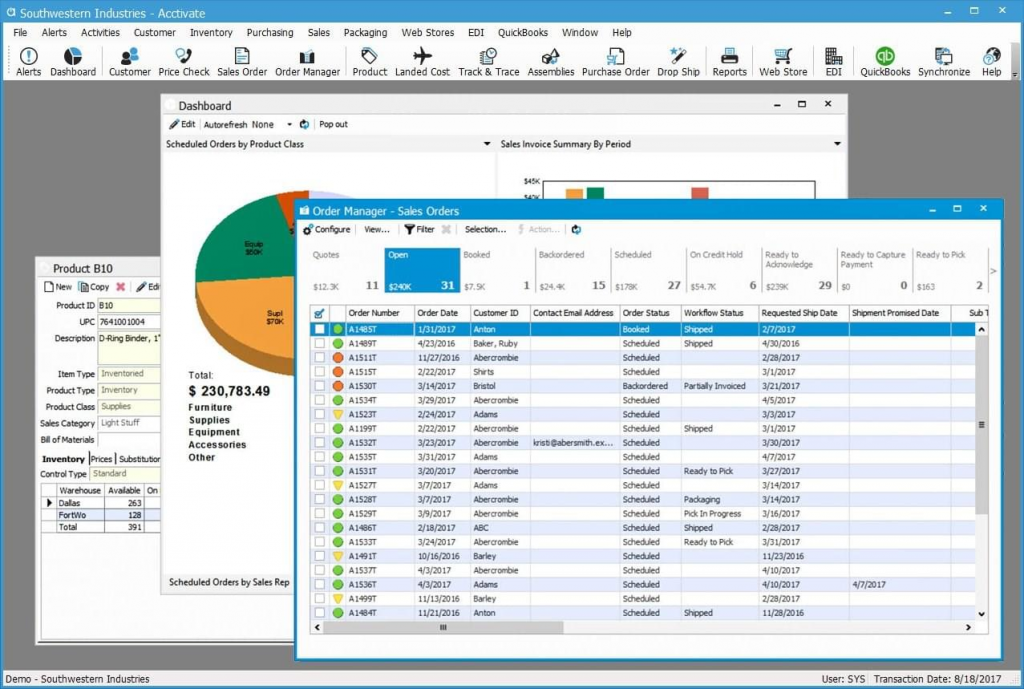Click the Drop Ship toolbar icon
This screenshot has width=1024, height=689.
(x=678, y=60)
